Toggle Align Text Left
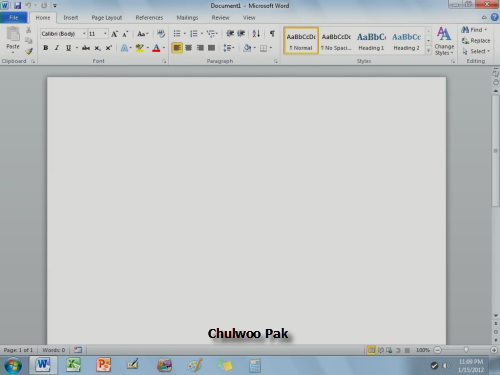This screenshot has height=375, width=500. coord(177,48)
